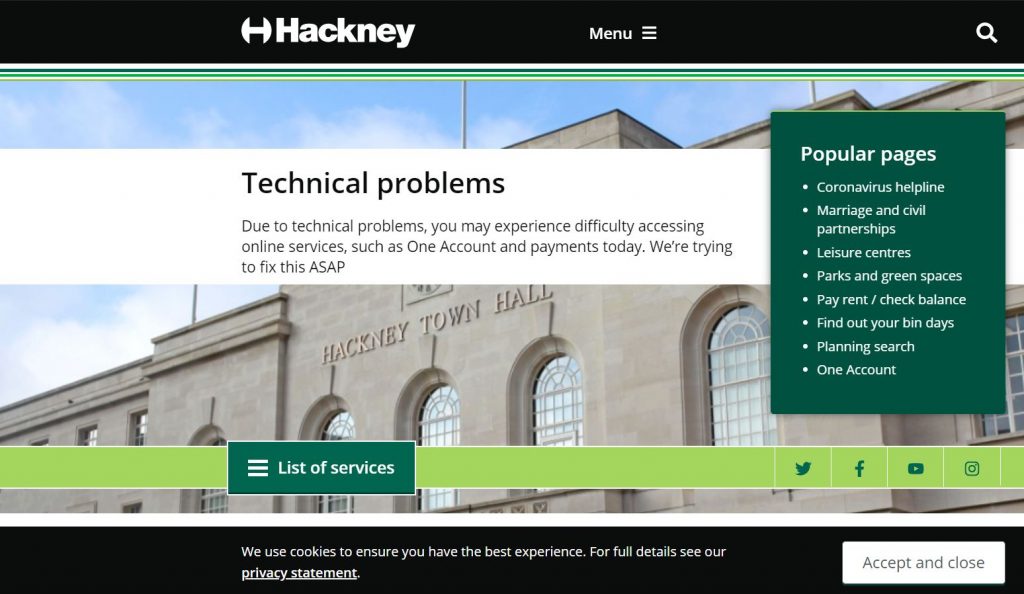The image size is (1024, 594).
Task: Open Find out your bin days
Action: point(885,323)
